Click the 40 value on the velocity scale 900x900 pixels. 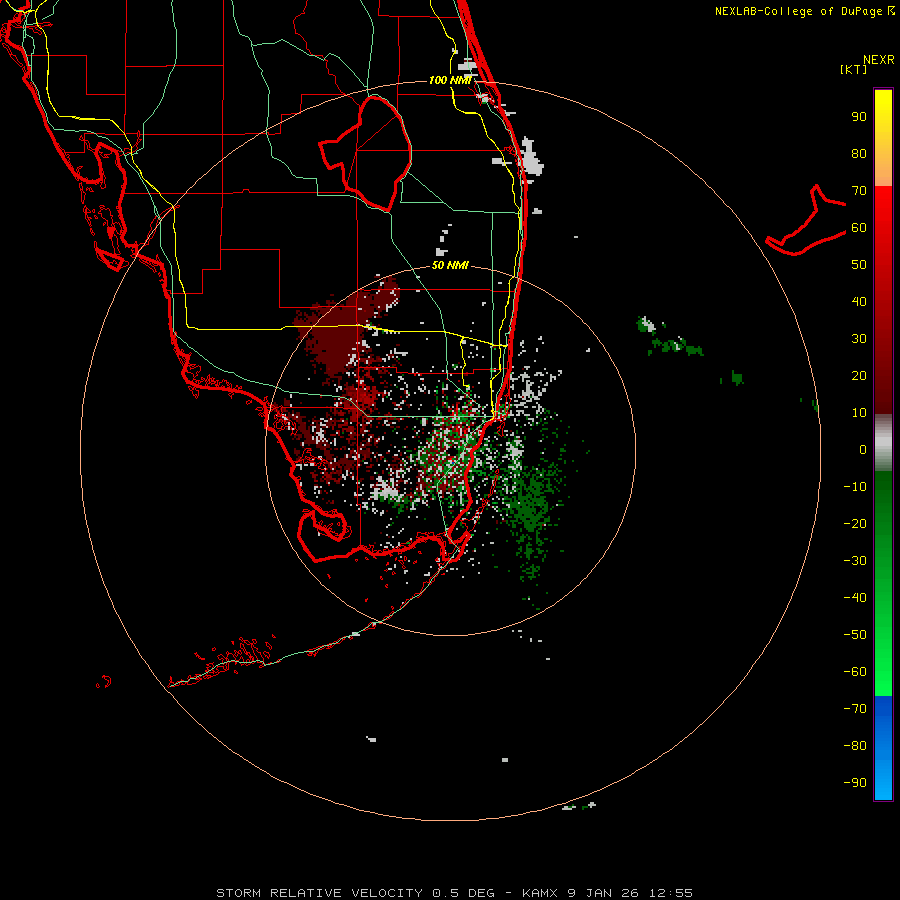859,301
